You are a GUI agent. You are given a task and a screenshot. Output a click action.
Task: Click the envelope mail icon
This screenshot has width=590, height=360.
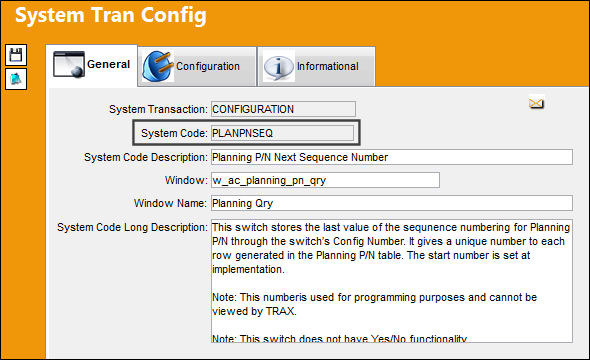point(536,103)
